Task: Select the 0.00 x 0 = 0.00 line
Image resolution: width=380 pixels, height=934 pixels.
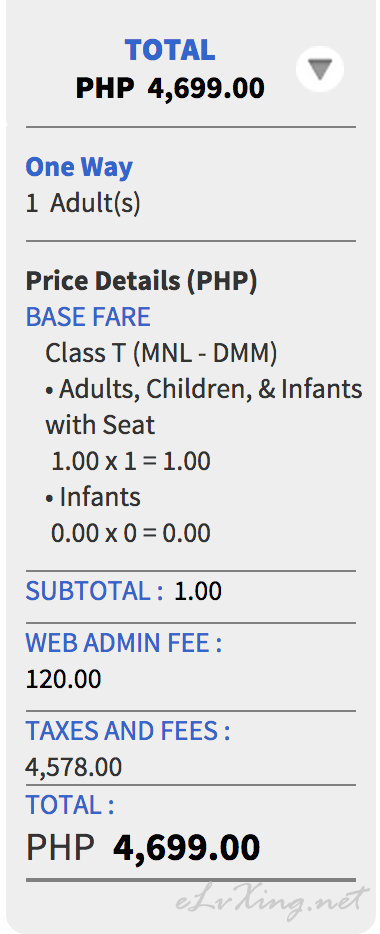Action: click(x=130, y=533)
